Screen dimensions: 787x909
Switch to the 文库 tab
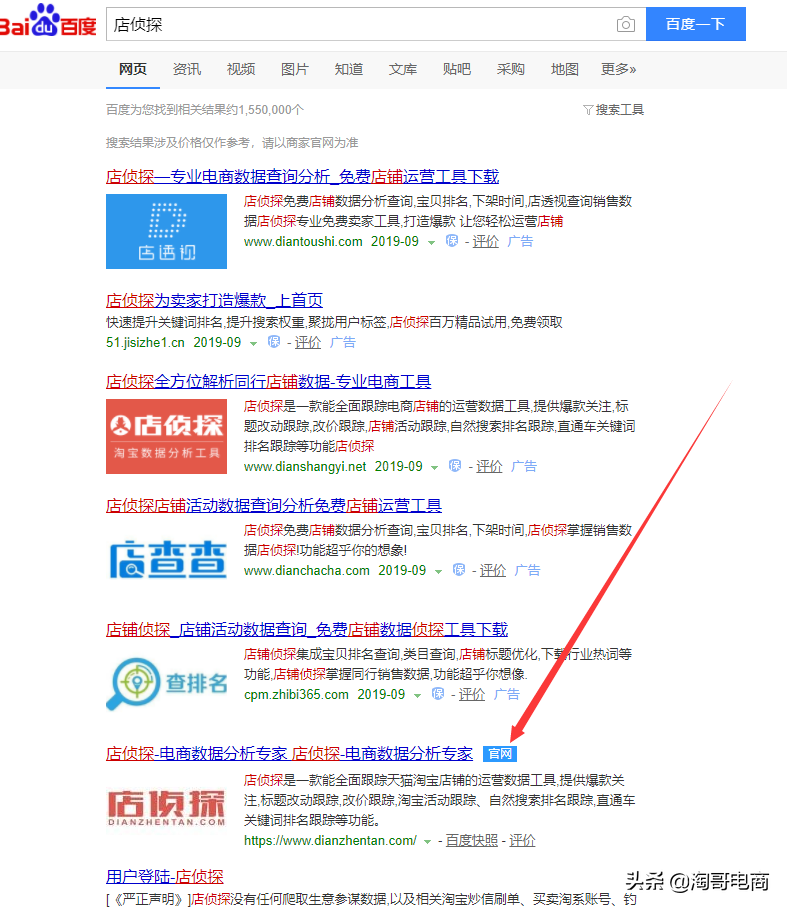tap(403, 70)
